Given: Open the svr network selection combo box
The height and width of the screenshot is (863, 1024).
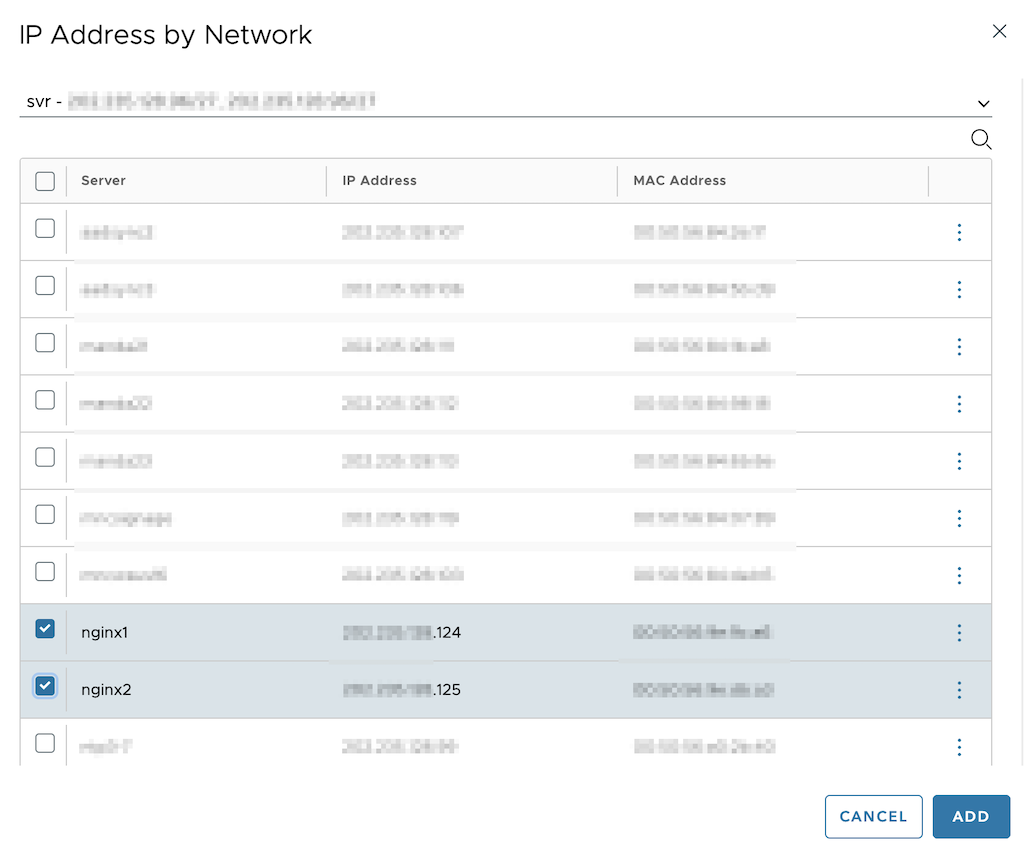Looking at the screenshot, I should [505, 101].
